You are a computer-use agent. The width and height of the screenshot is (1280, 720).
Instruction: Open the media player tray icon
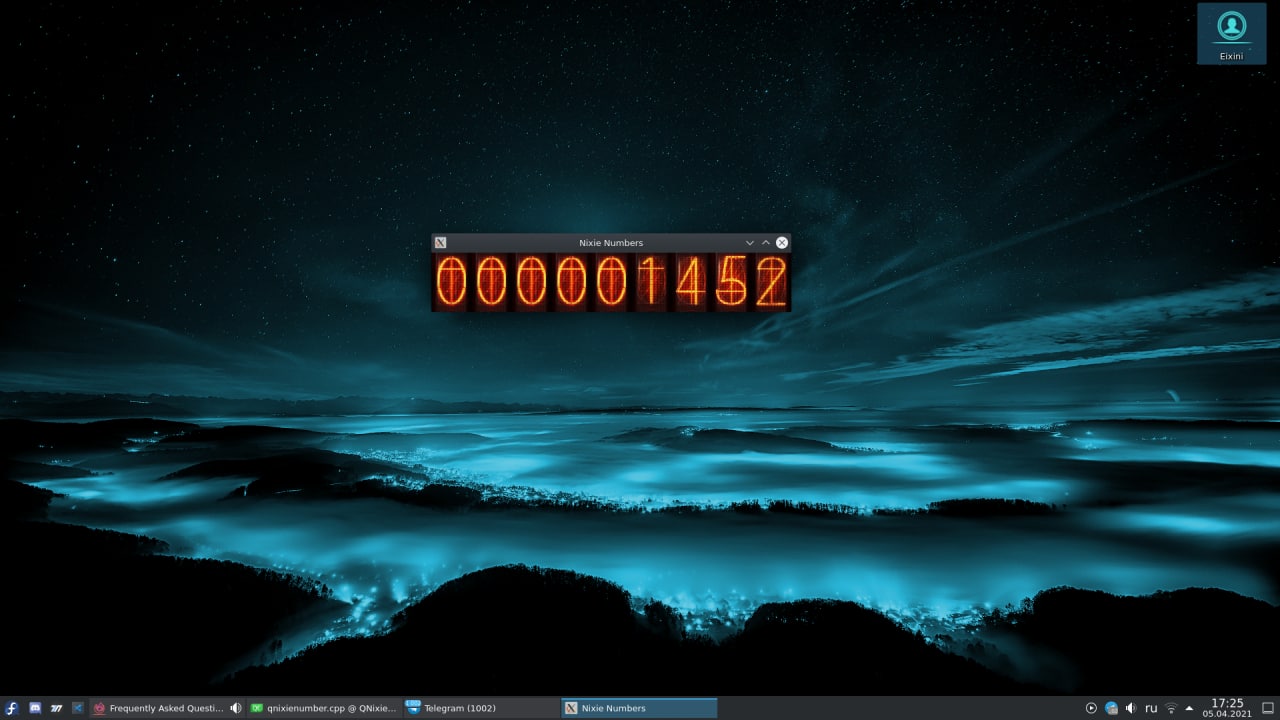pyautogui.click(x=1091, y=708)
